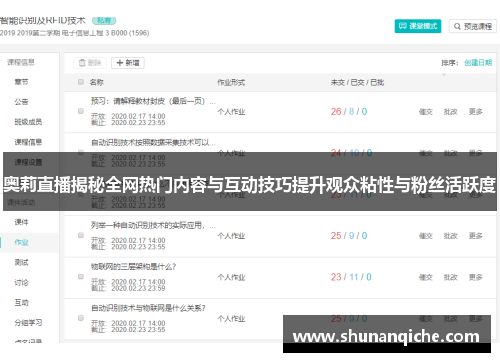Open 更多 for the 预习 assignment

click(x=476, y=112)
